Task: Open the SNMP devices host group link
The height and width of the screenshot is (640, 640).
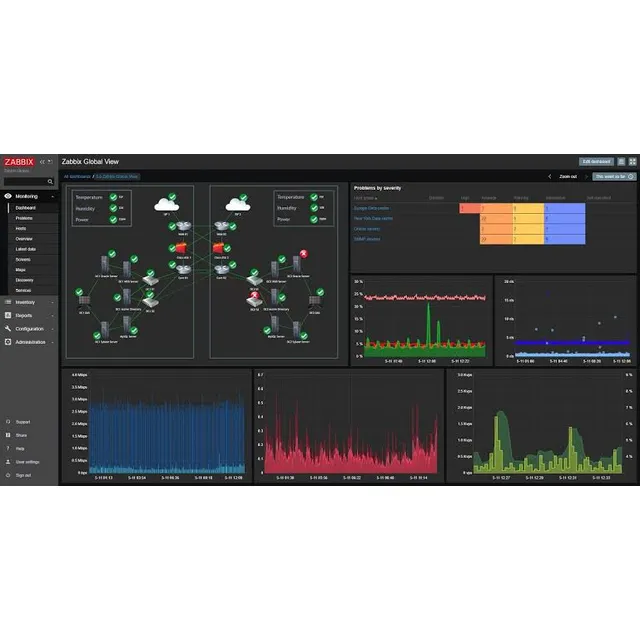Action: (x=367, y=239)
